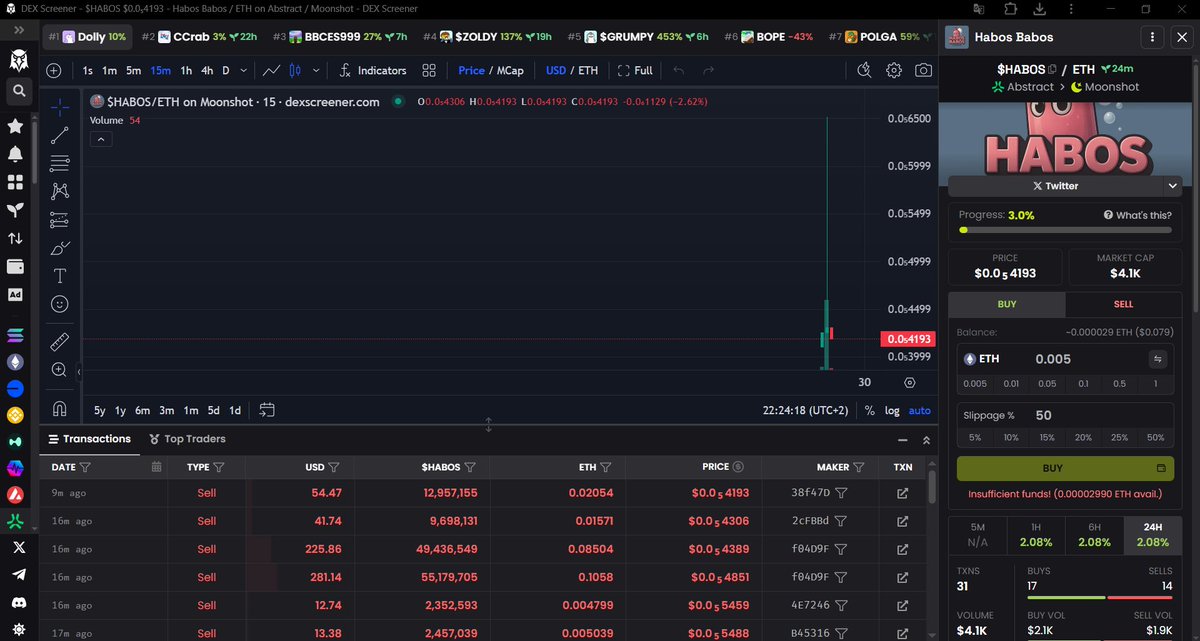Open the Multicharts grid icon in sidebar

pos(15,182)
